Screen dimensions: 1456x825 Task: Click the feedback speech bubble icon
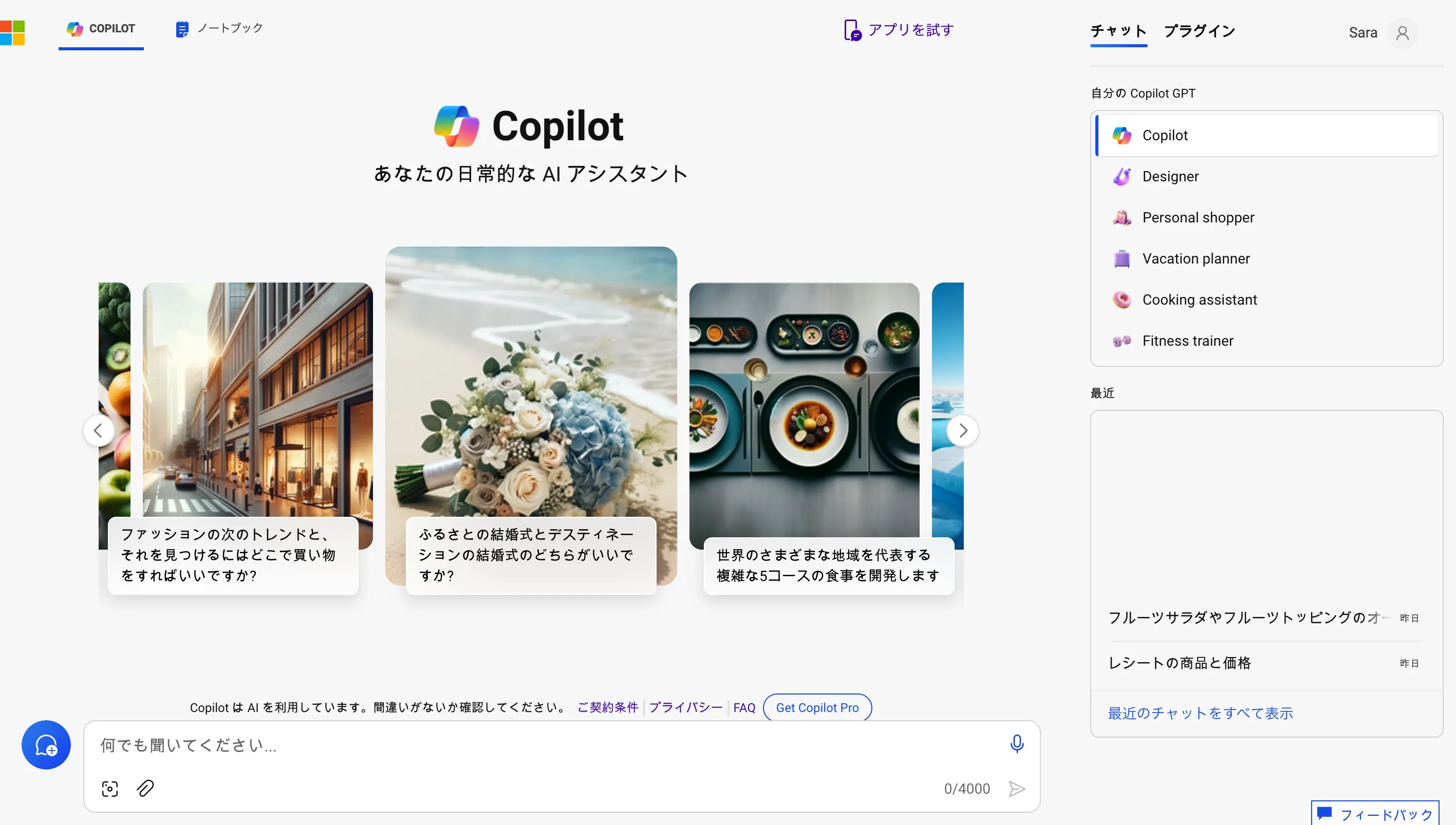point(1324,813)
